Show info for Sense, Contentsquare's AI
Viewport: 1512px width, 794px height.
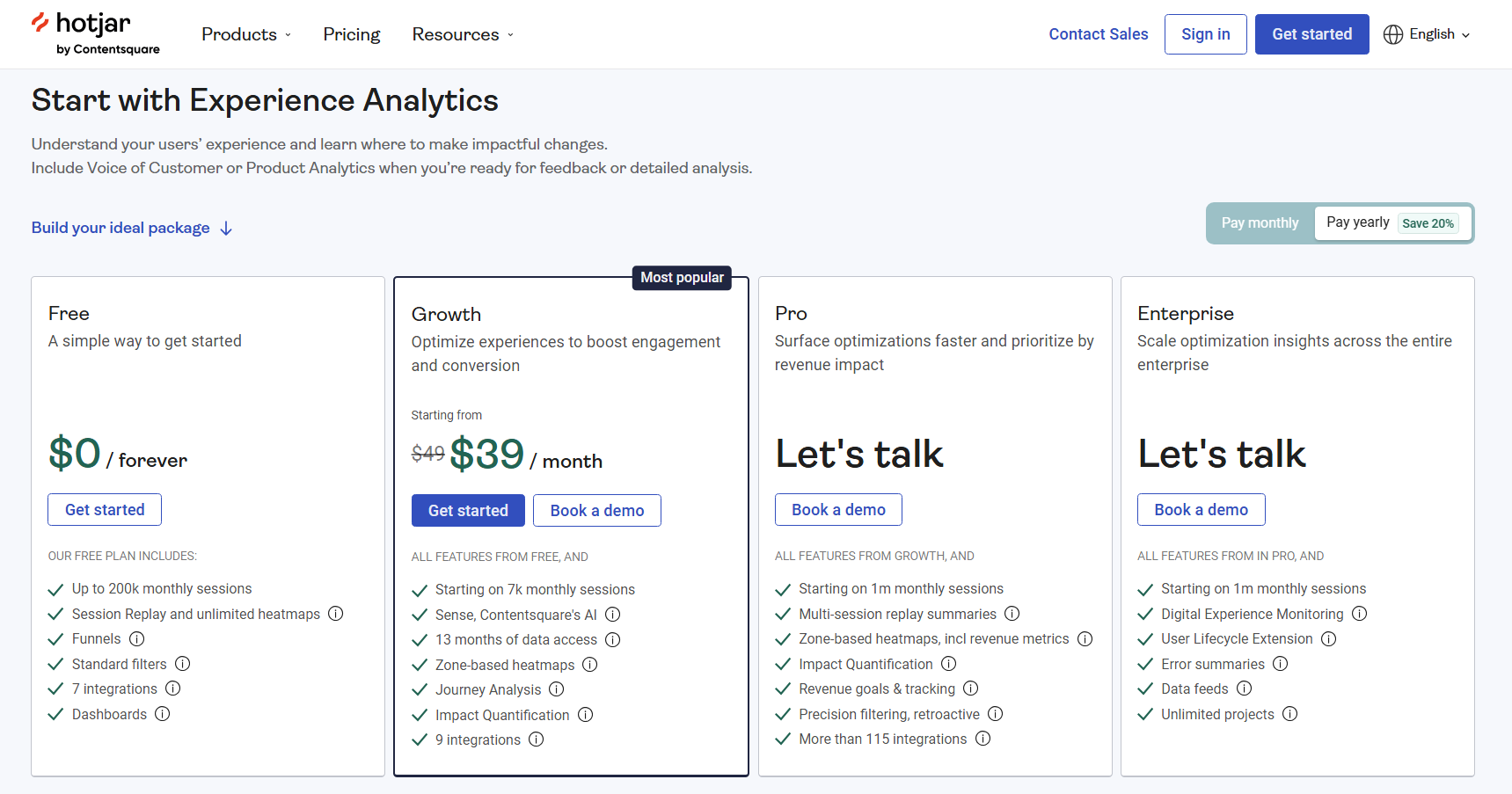click(x=613, y=615)
